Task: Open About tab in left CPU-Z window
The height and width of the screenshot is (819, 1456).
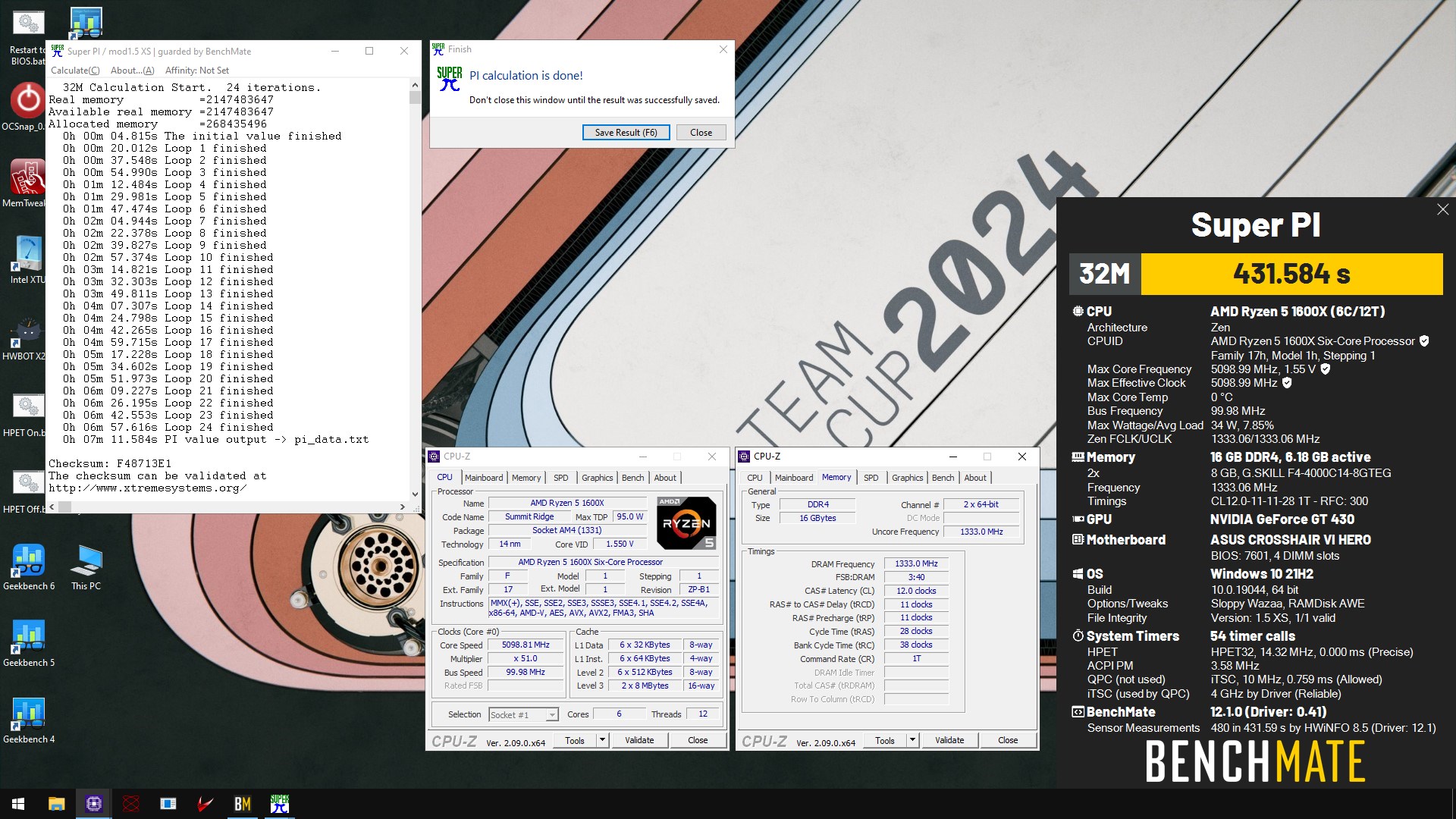Action: [665, 478]
